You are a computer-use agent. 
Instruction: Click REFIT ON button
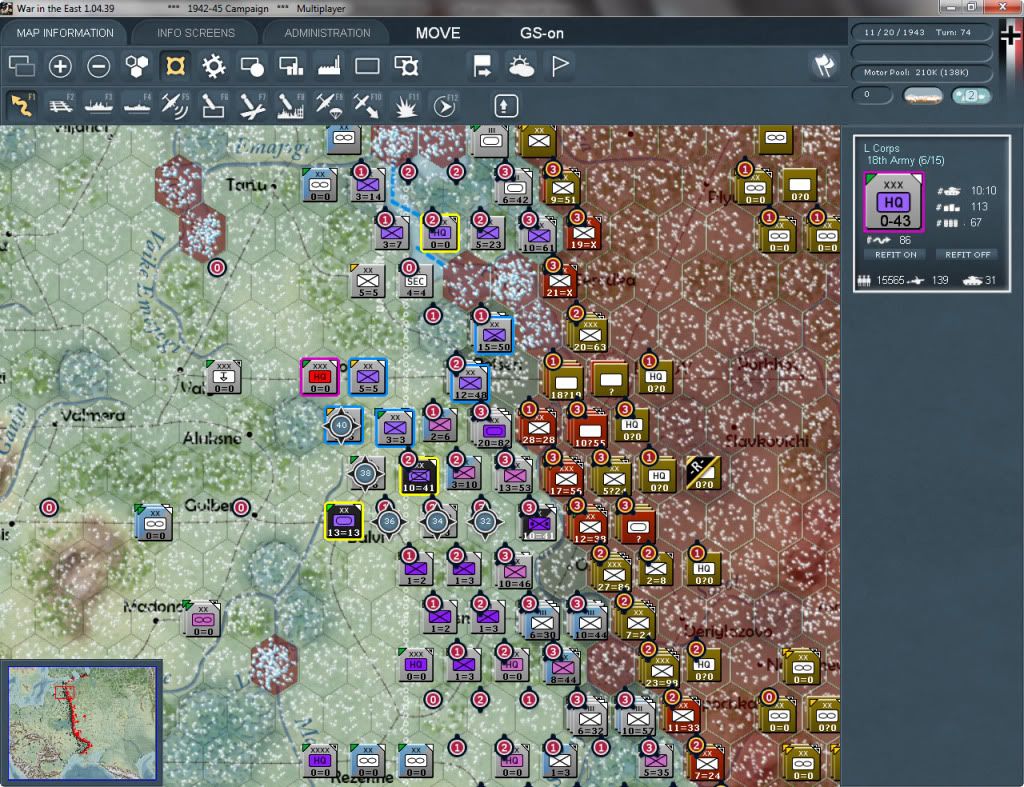coord(895,255)
